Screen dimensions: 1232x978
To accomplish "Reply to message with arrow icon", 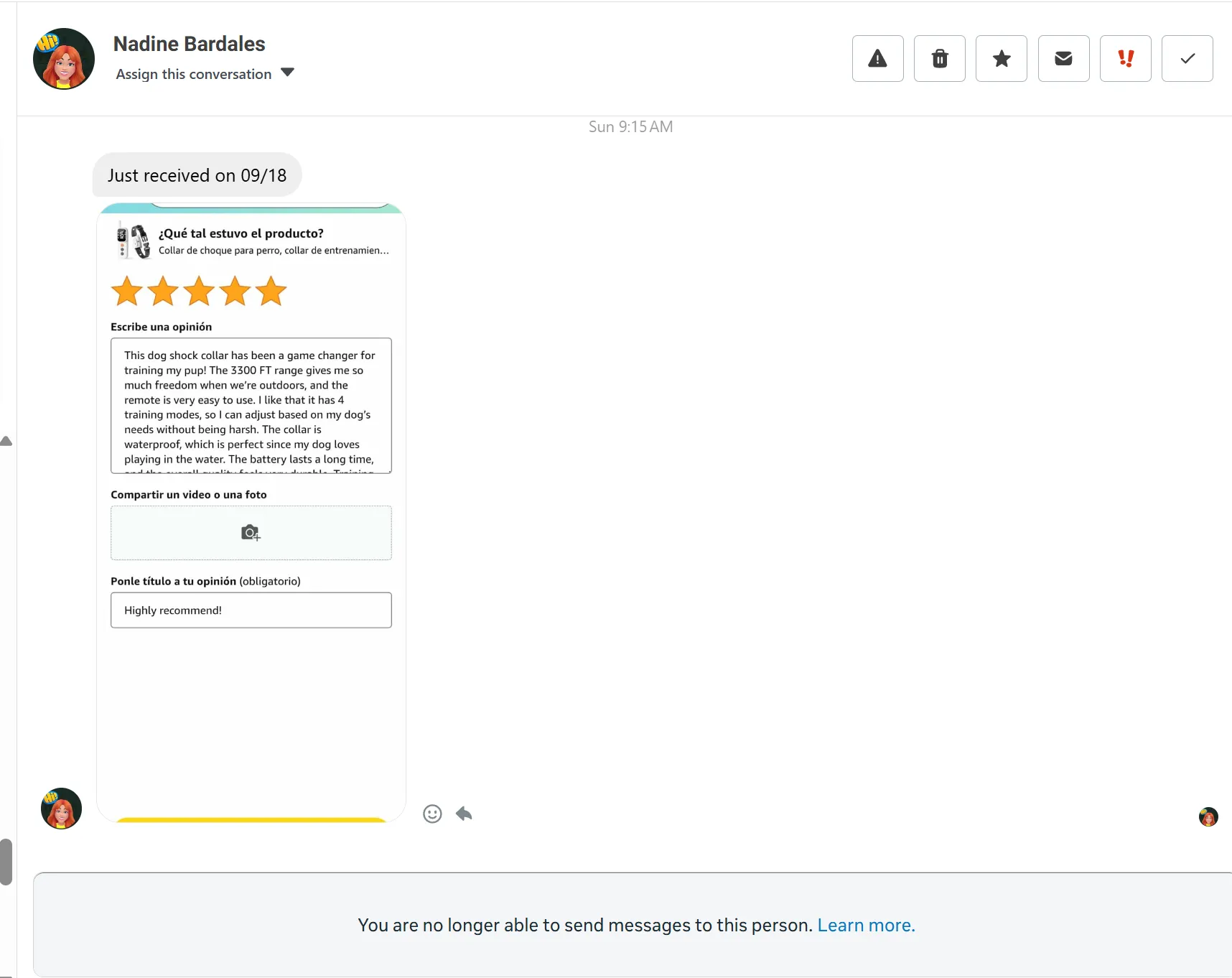I will coord(464,814).
